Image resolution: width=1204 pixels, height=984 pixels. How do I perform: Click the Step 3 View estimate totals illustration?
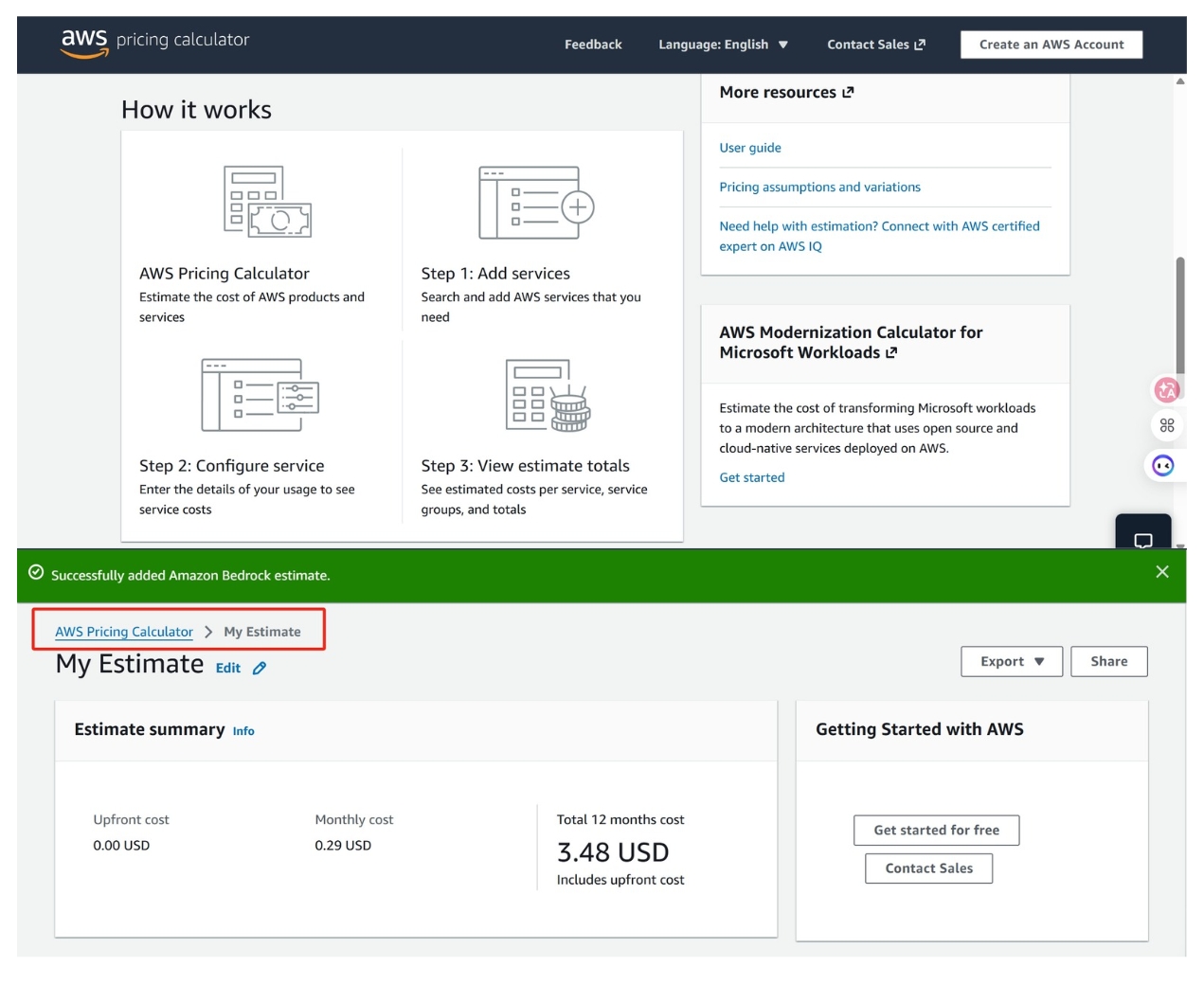coord(548,395)
